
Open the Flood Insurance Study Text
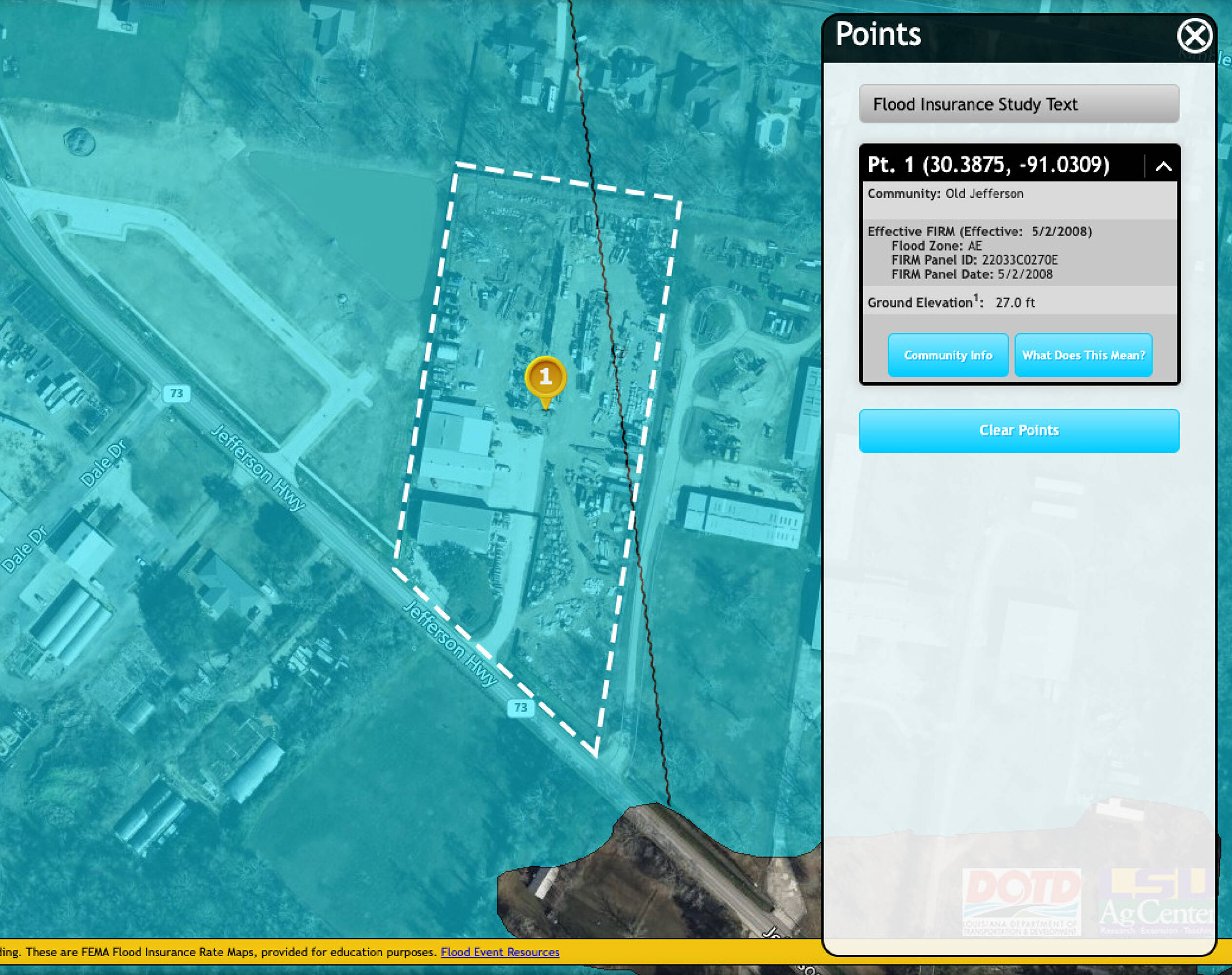1018,104
